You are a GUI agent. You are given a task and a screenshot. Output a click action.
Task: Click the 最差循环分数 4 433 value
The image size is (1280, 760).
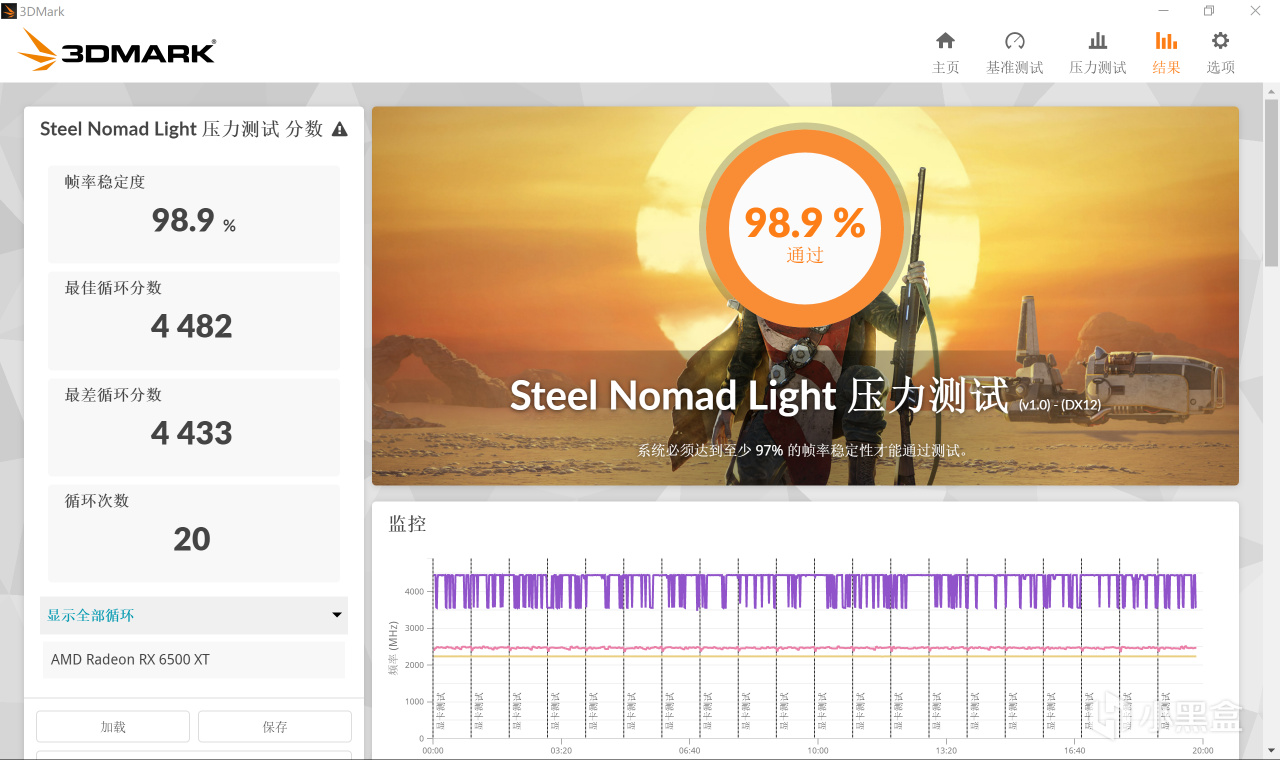coord(192,433)
